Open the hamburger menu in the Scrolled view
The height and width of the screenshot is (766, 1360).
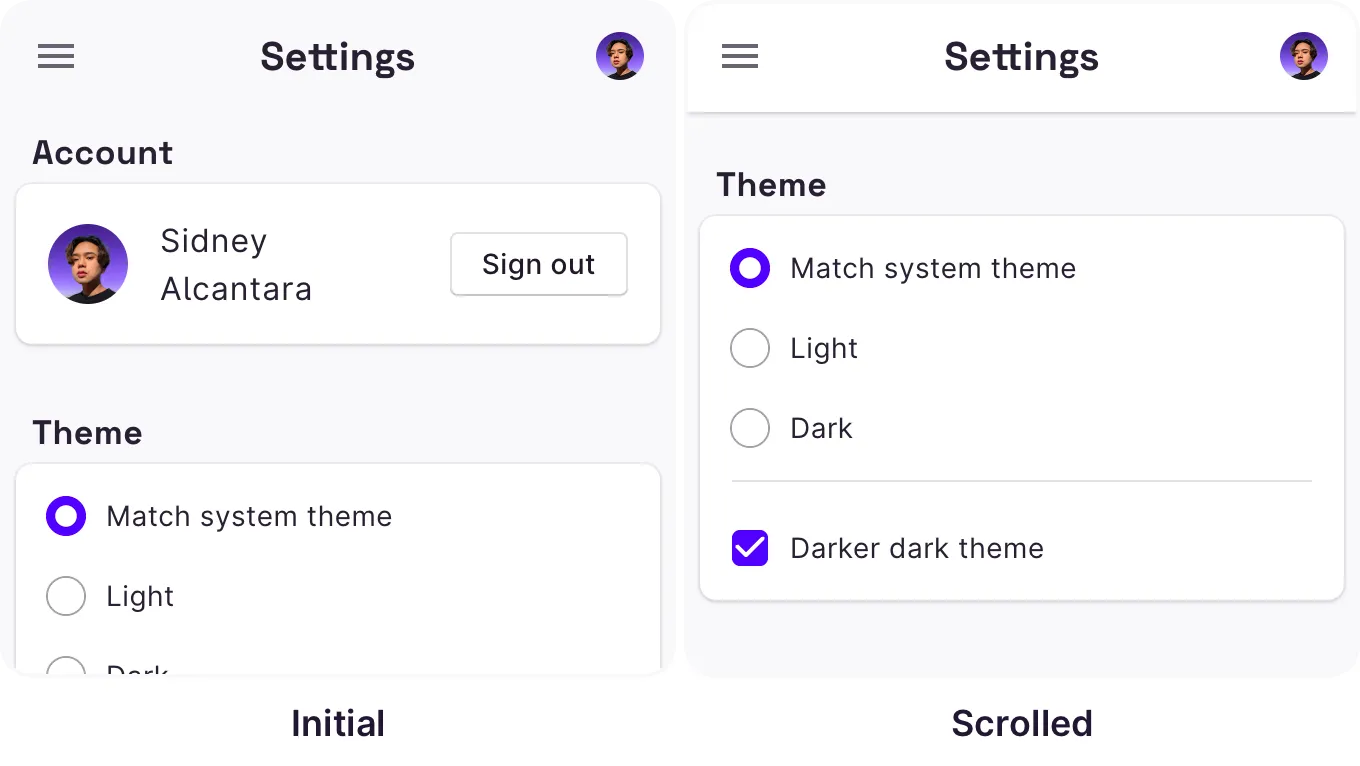(740, 57)
